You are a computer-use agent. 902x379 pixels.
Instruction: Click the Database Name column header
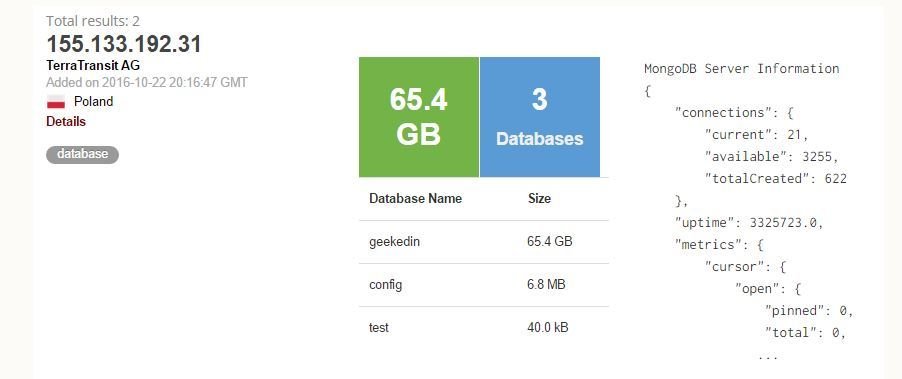pos(415,198)
